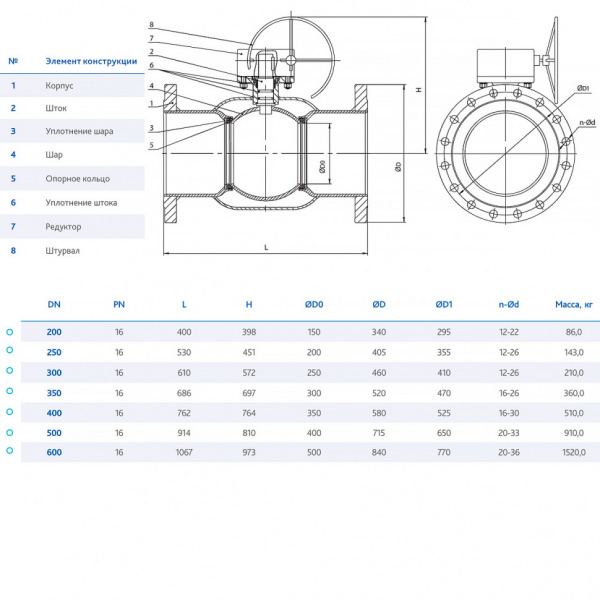Pick the radio circle beside DN 600

tap(10, 452)
